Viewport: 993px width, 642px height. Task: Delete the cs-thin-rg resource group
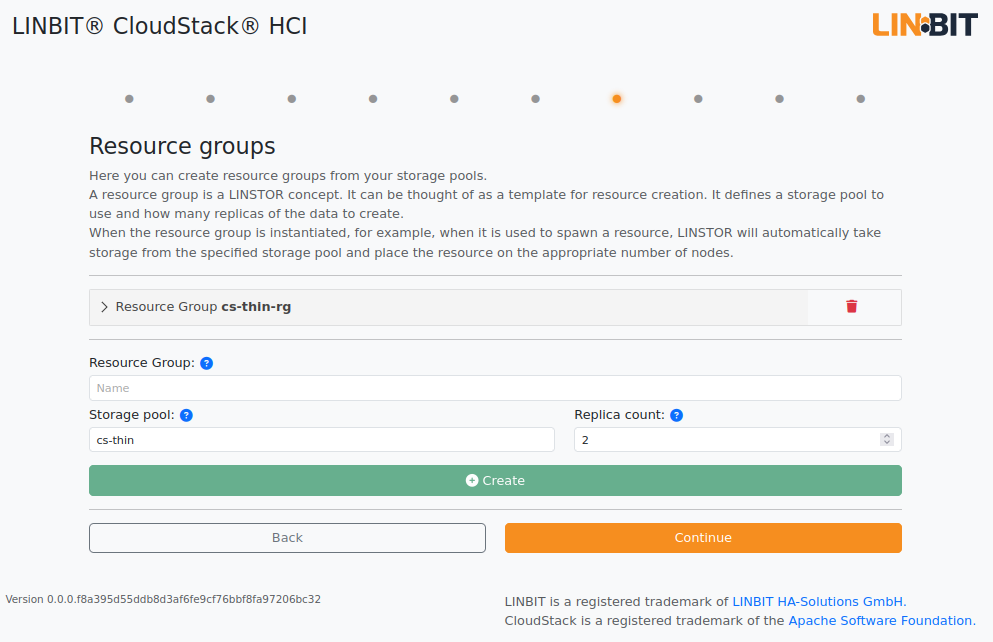click(851, 307)
